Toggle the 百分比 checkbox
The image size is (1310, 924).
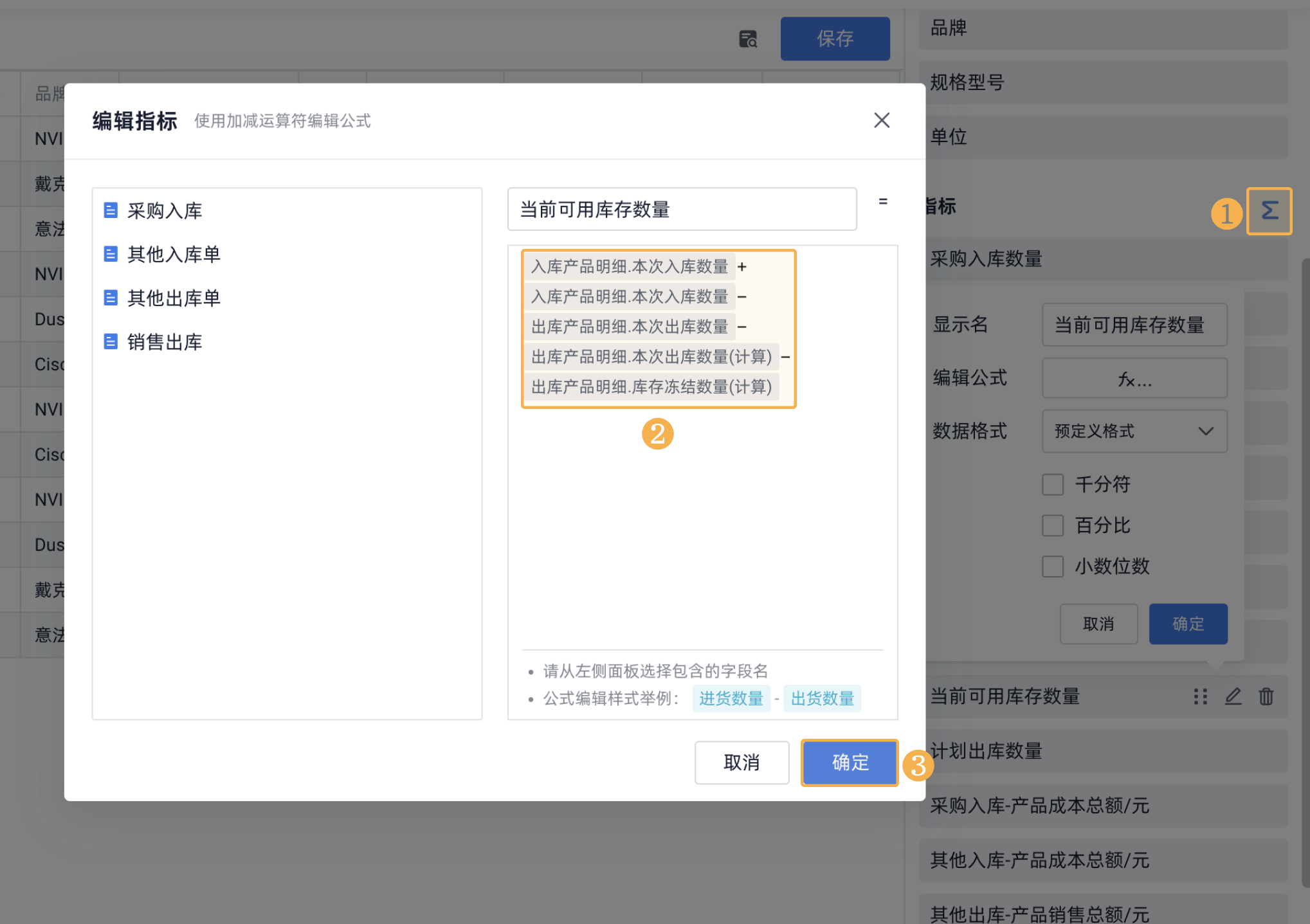(x=1052, y=525)
